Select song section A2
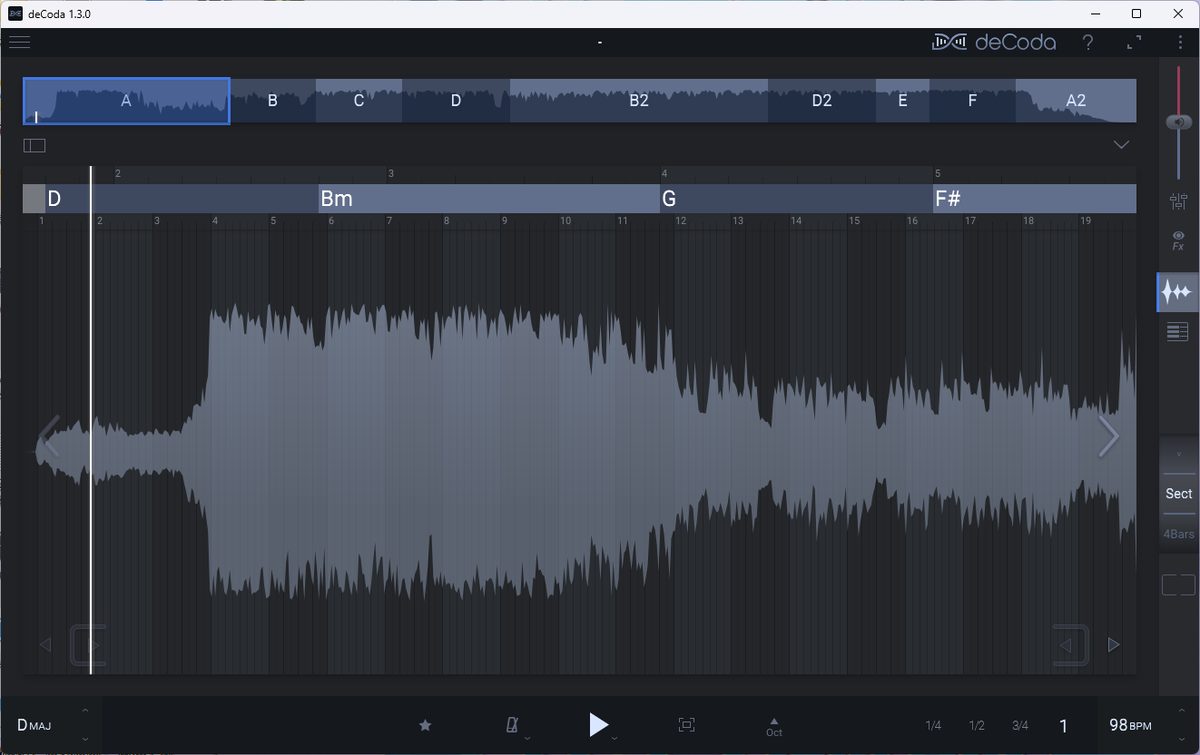 point(1076,101)
